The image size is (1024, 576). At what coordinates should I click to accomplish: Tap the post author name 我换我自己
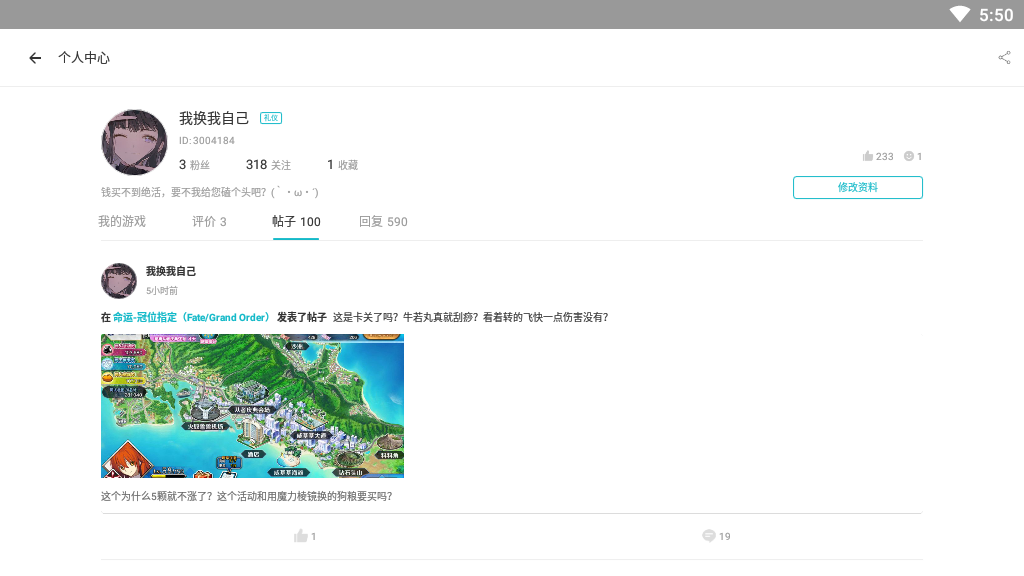tap(171, 272)
